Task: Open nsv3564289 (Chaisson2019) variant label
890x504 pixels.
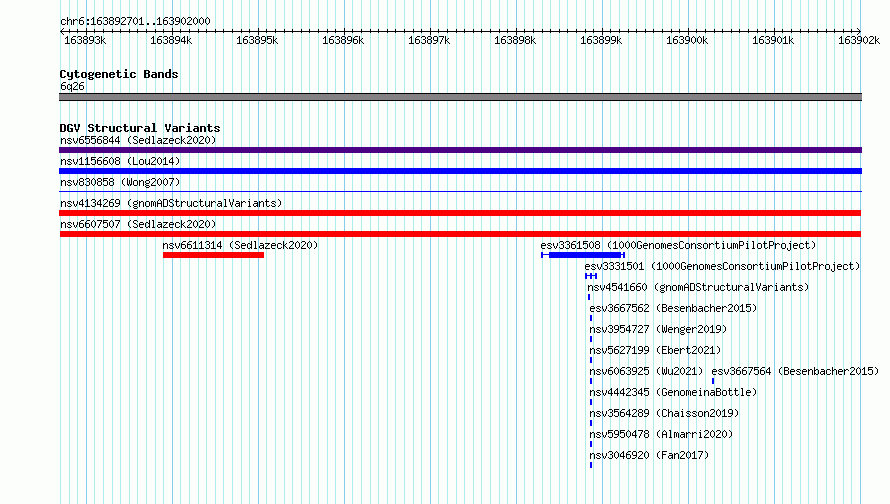Action: 664,413
